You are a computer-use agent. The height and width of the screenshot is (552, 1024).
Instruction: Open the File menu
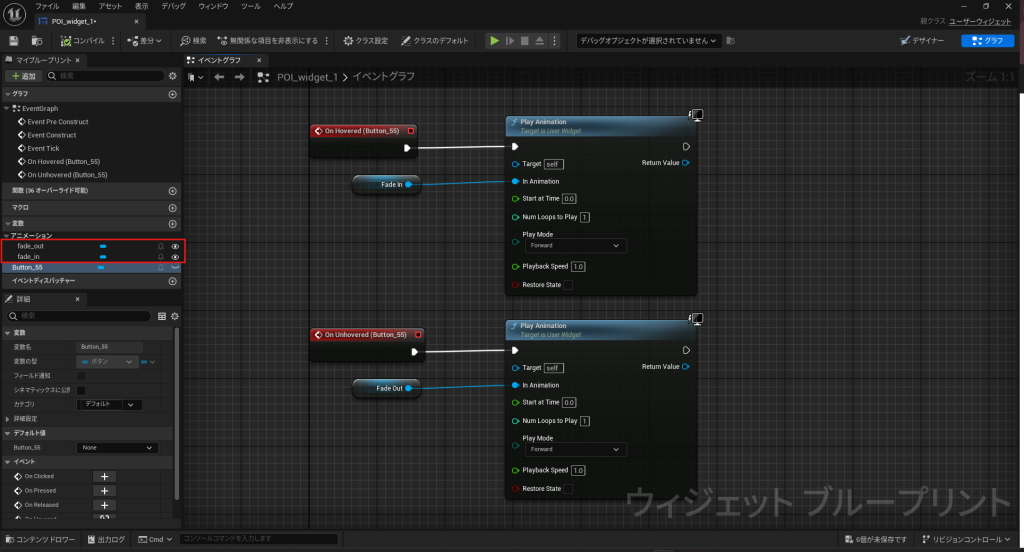(x=47, y=6)
